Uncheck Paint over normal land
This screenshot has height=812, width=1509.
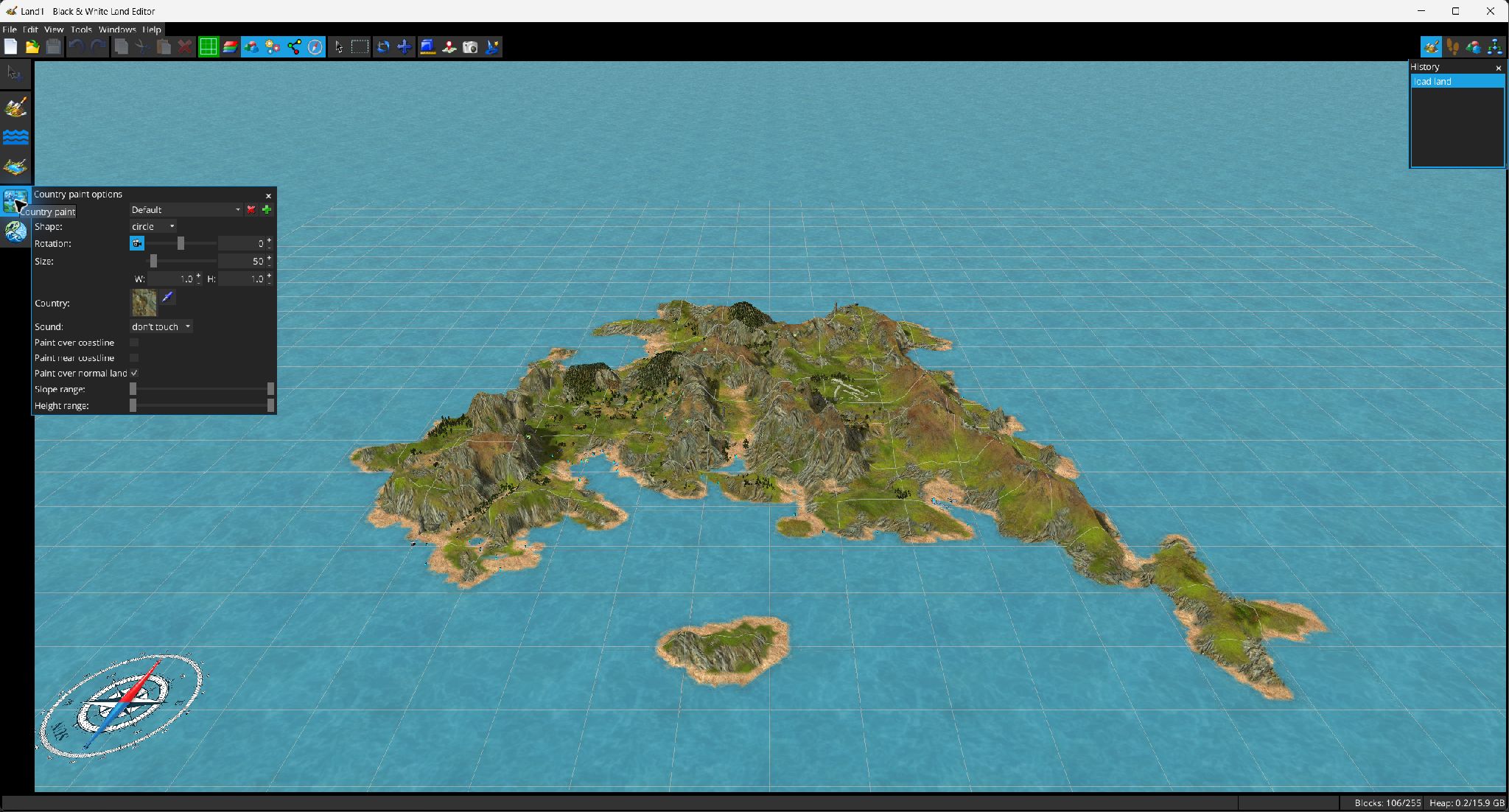coord(134,374)
